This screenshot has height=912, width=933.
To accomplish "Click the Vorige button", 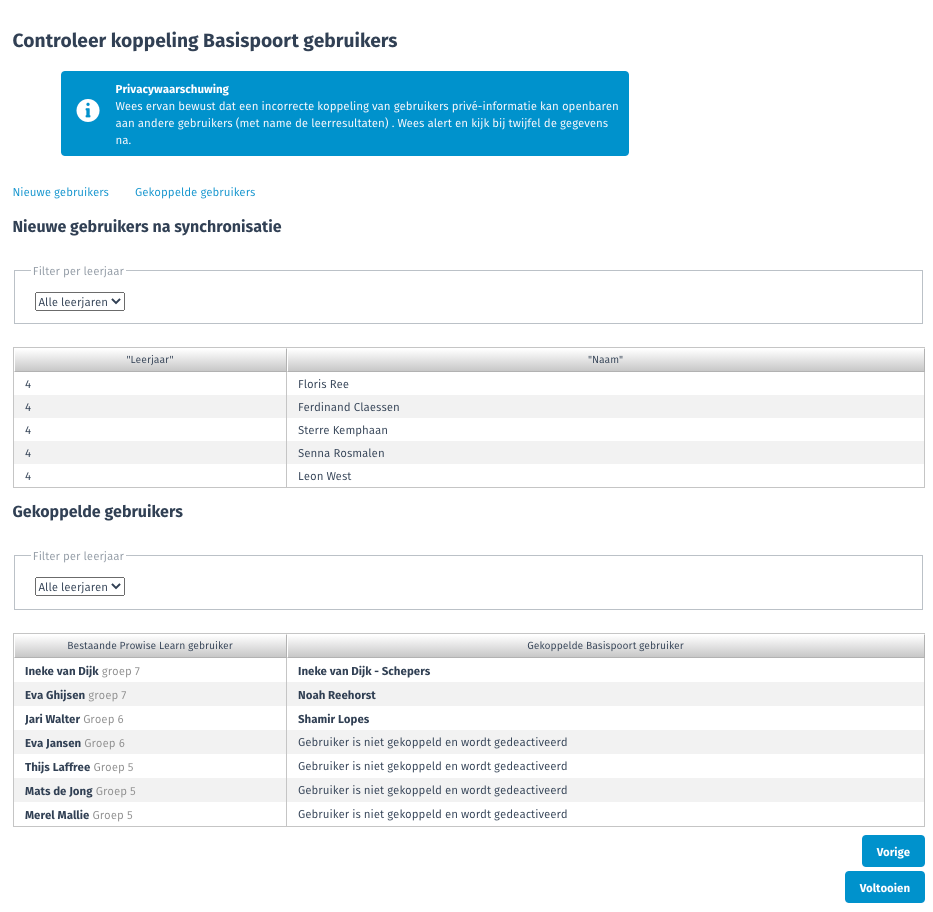I will click(x=892, y=852).
